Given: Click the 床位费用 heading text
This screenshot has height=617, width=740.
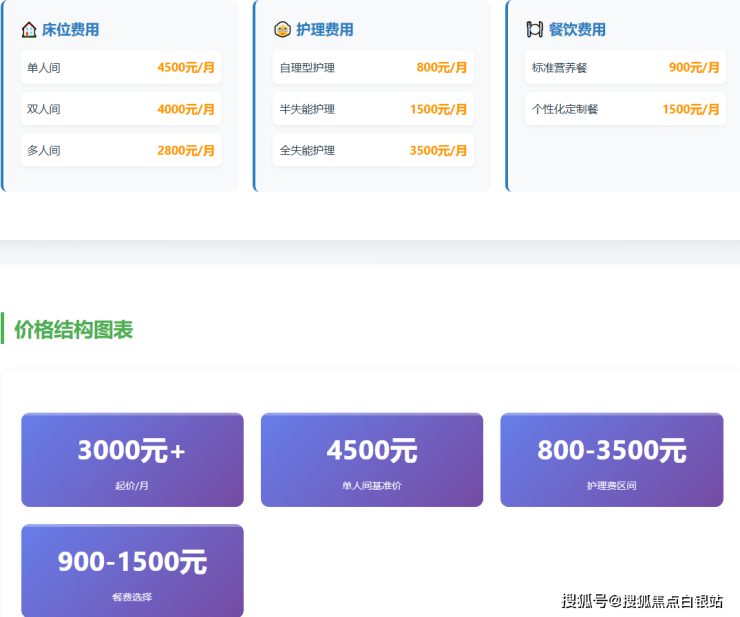Looking at the screenshot, I should [x=70, y=30].
